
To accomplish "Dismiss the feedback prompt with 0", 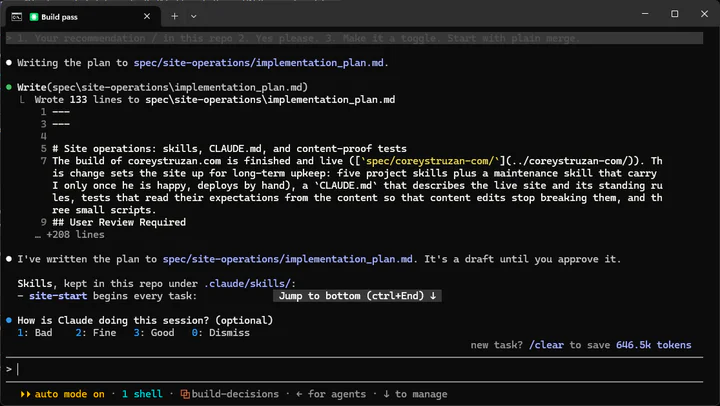I will 220,333.
